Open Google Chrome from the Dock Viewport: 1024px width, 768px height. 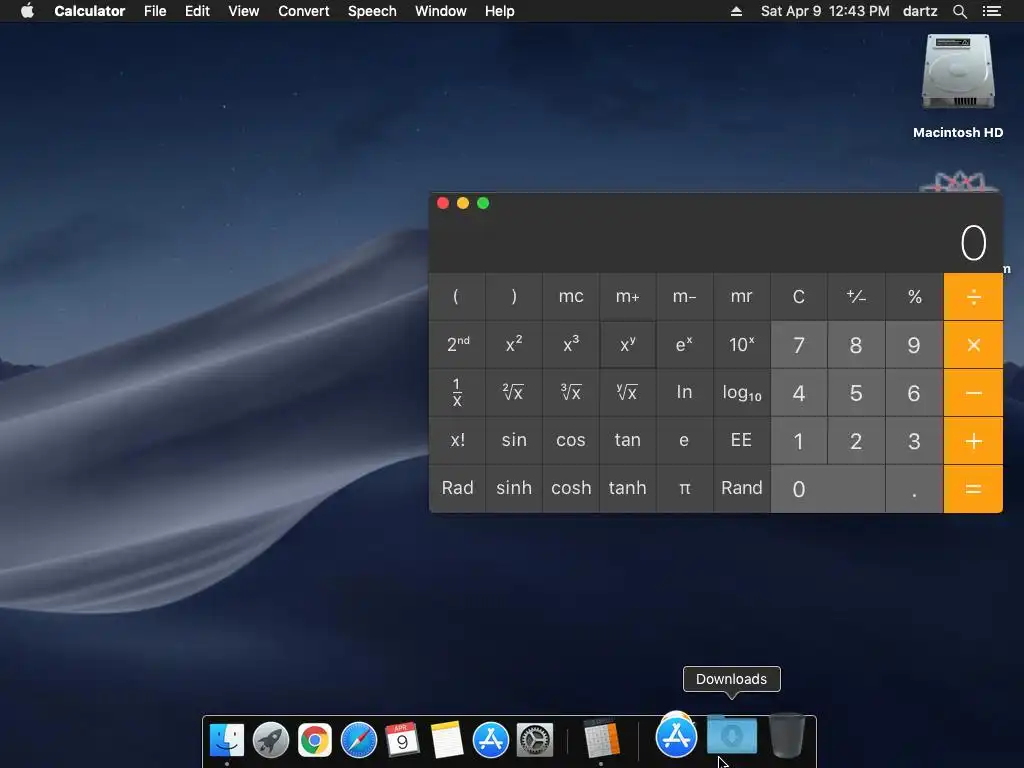tap(315, 740)
